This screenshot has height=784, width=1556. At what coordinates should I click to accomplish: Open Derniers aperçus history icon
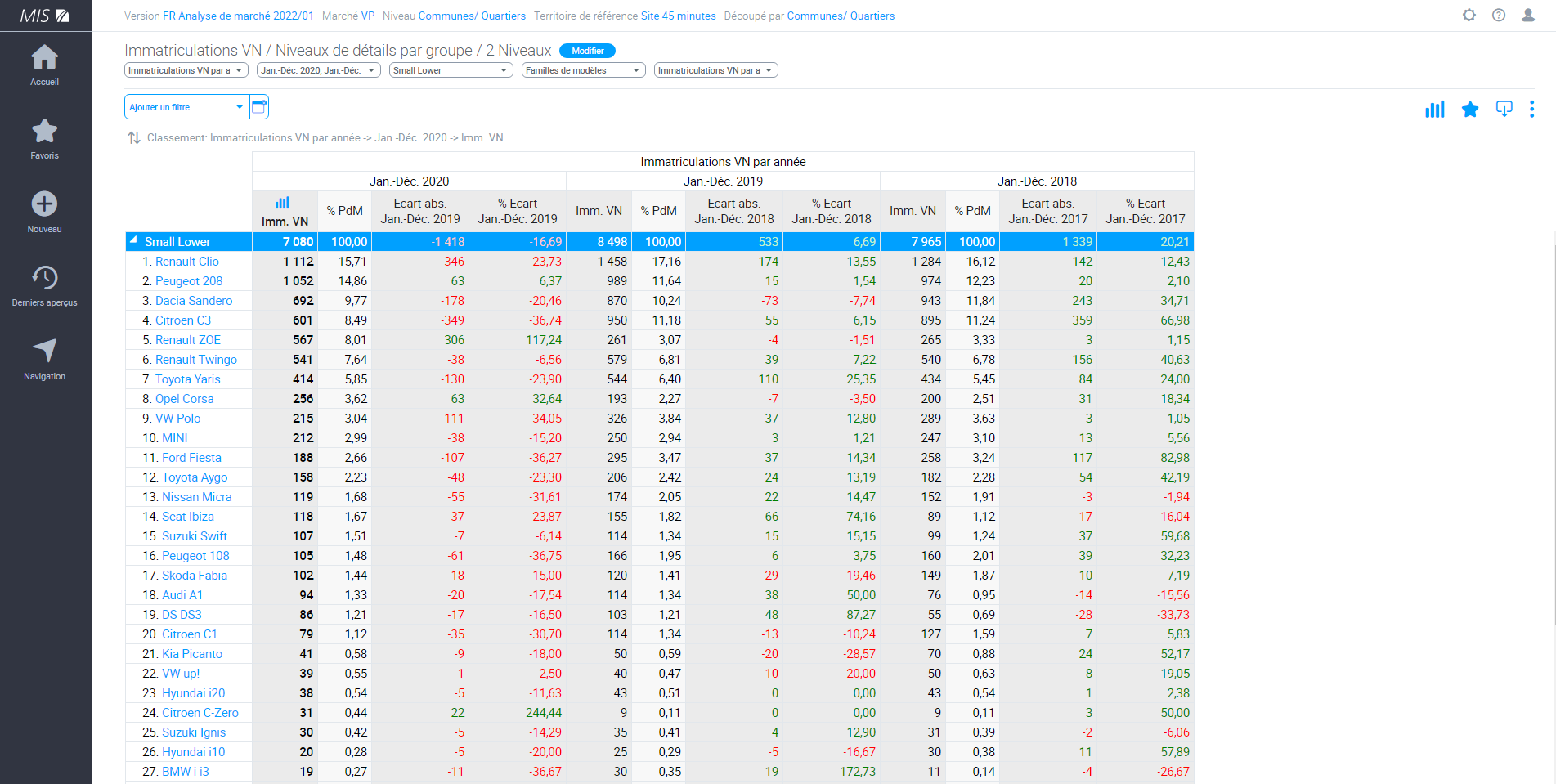pos(44,278)
